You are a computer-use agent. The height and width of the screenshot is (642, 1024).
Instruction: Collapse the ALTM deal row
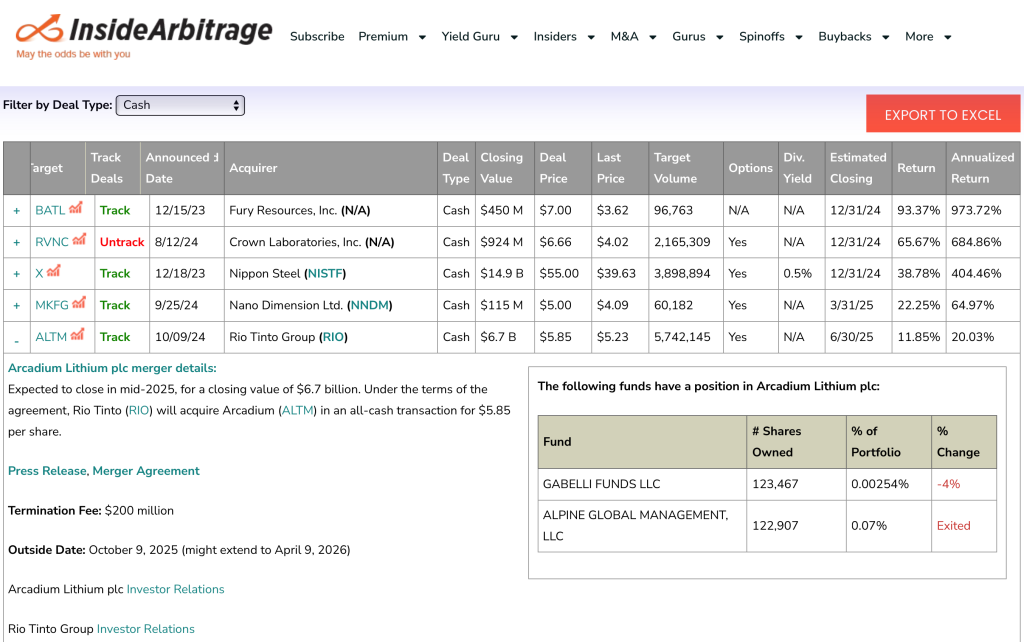click(x=16, y=340)
